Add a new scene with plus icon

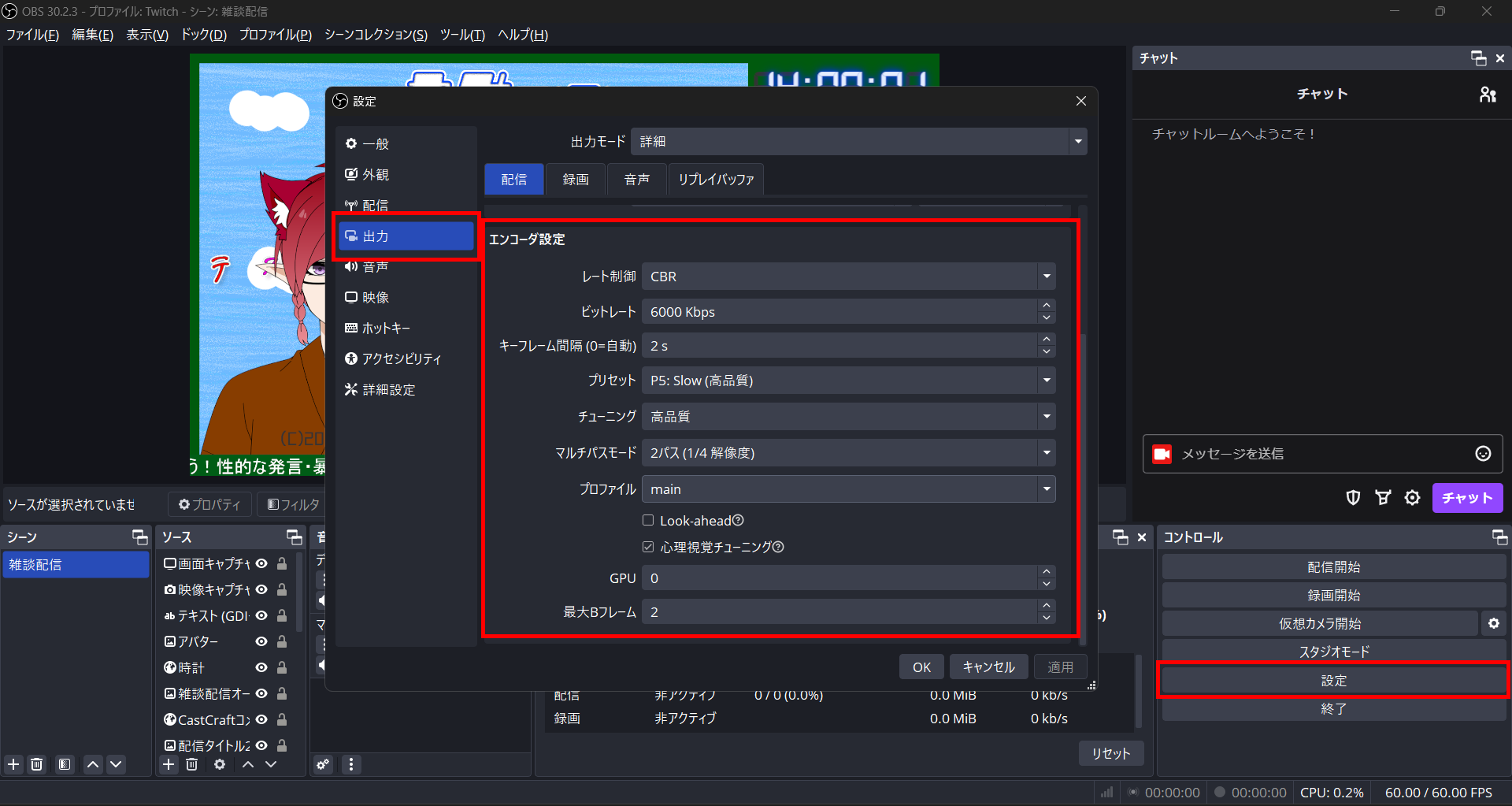(13, 764)
